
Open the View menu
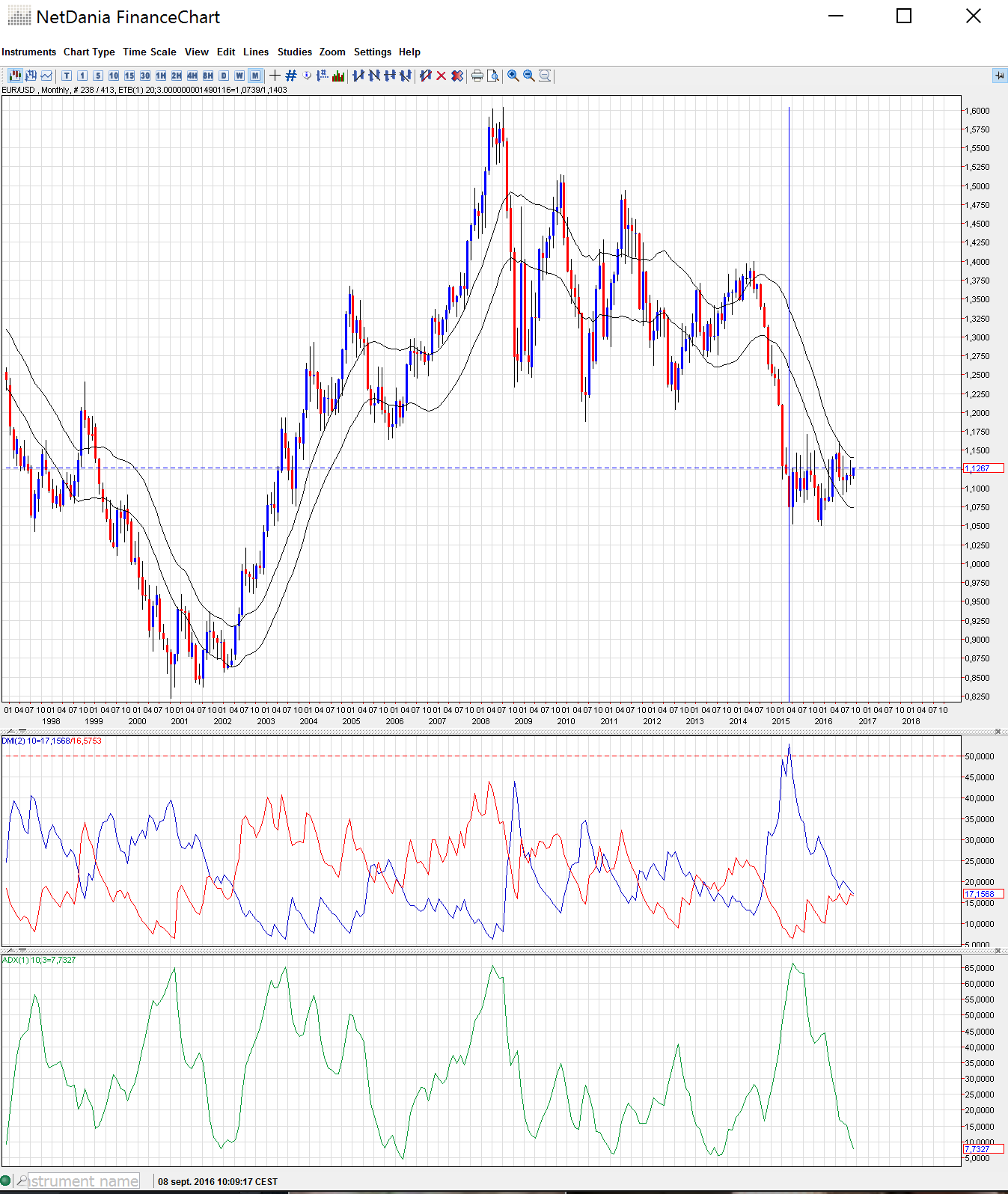197,52
